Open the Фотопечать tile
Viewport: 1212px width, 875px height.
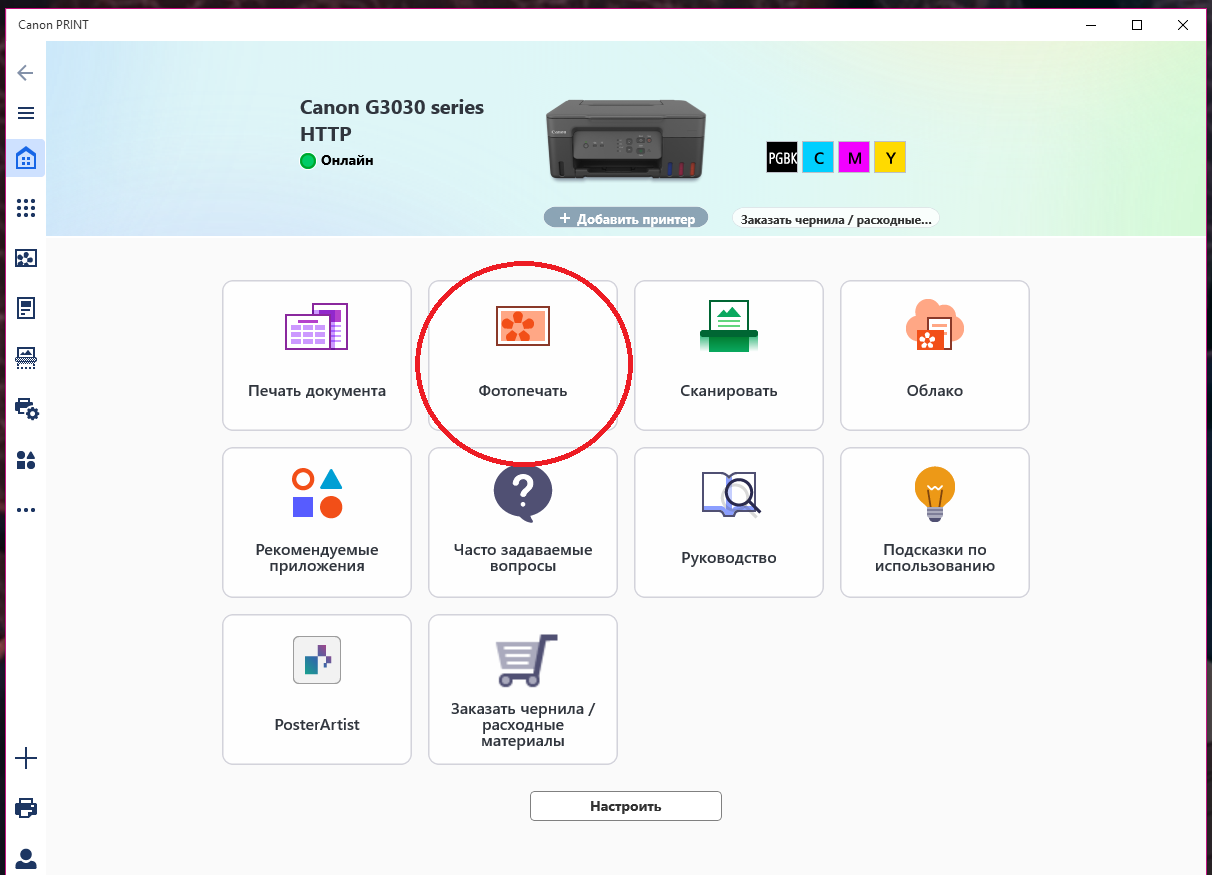(523, 355)
